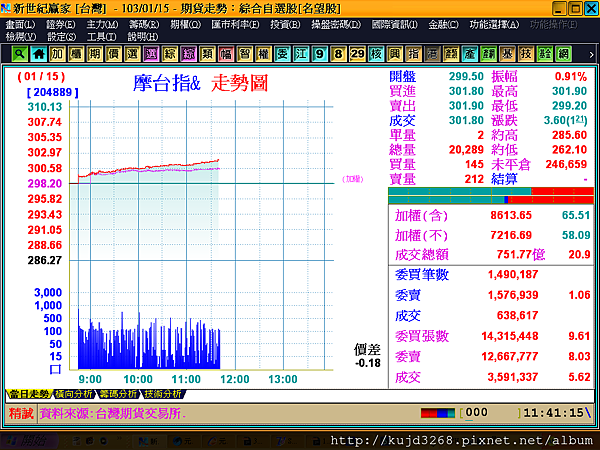
Task: Click the yellow 選 toolbar icon
Action: tap(132, 54)
